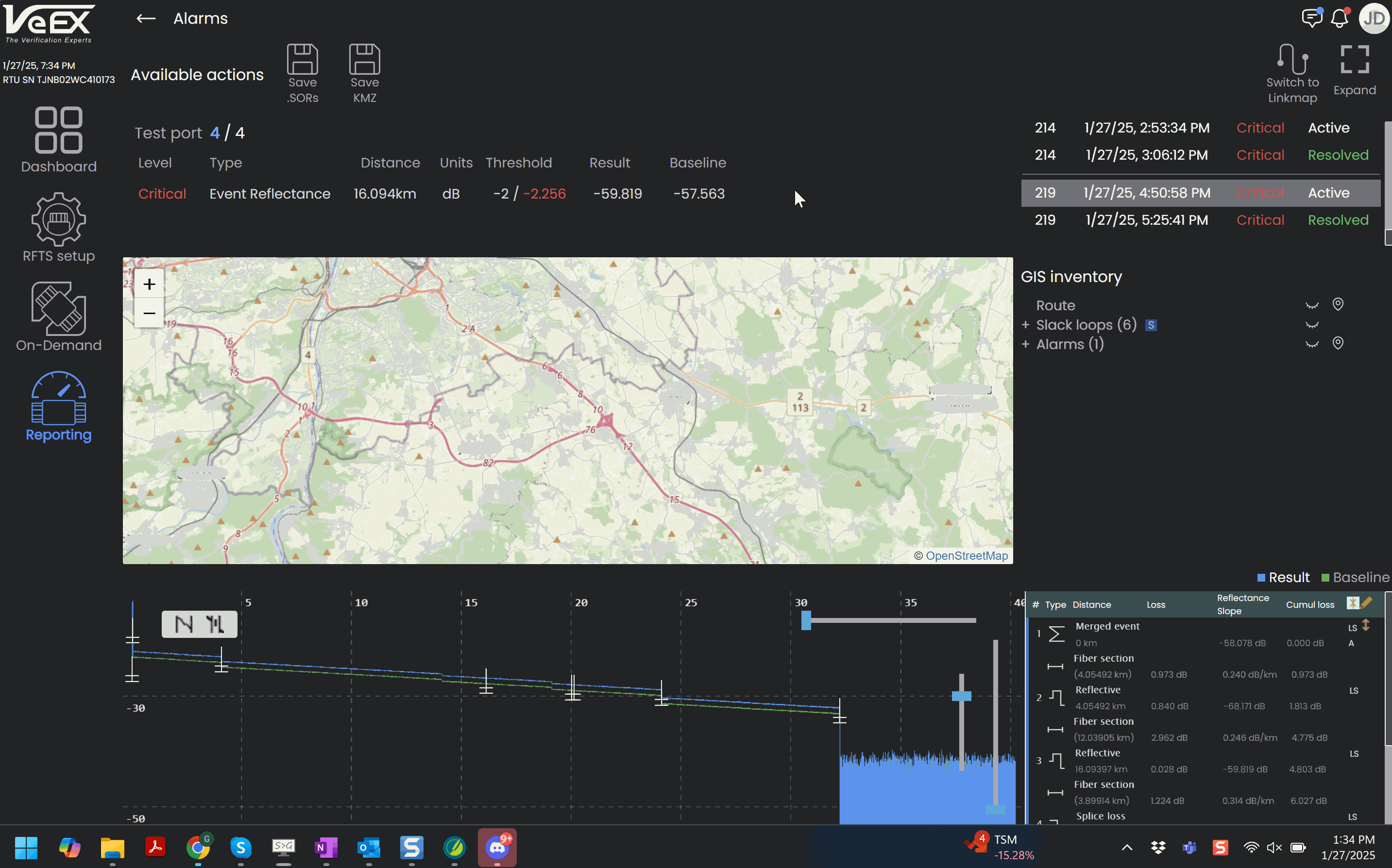Viewport: 1392px width, 868px height.
Task: Open the notifications bell
Action: click(1340, 18)
